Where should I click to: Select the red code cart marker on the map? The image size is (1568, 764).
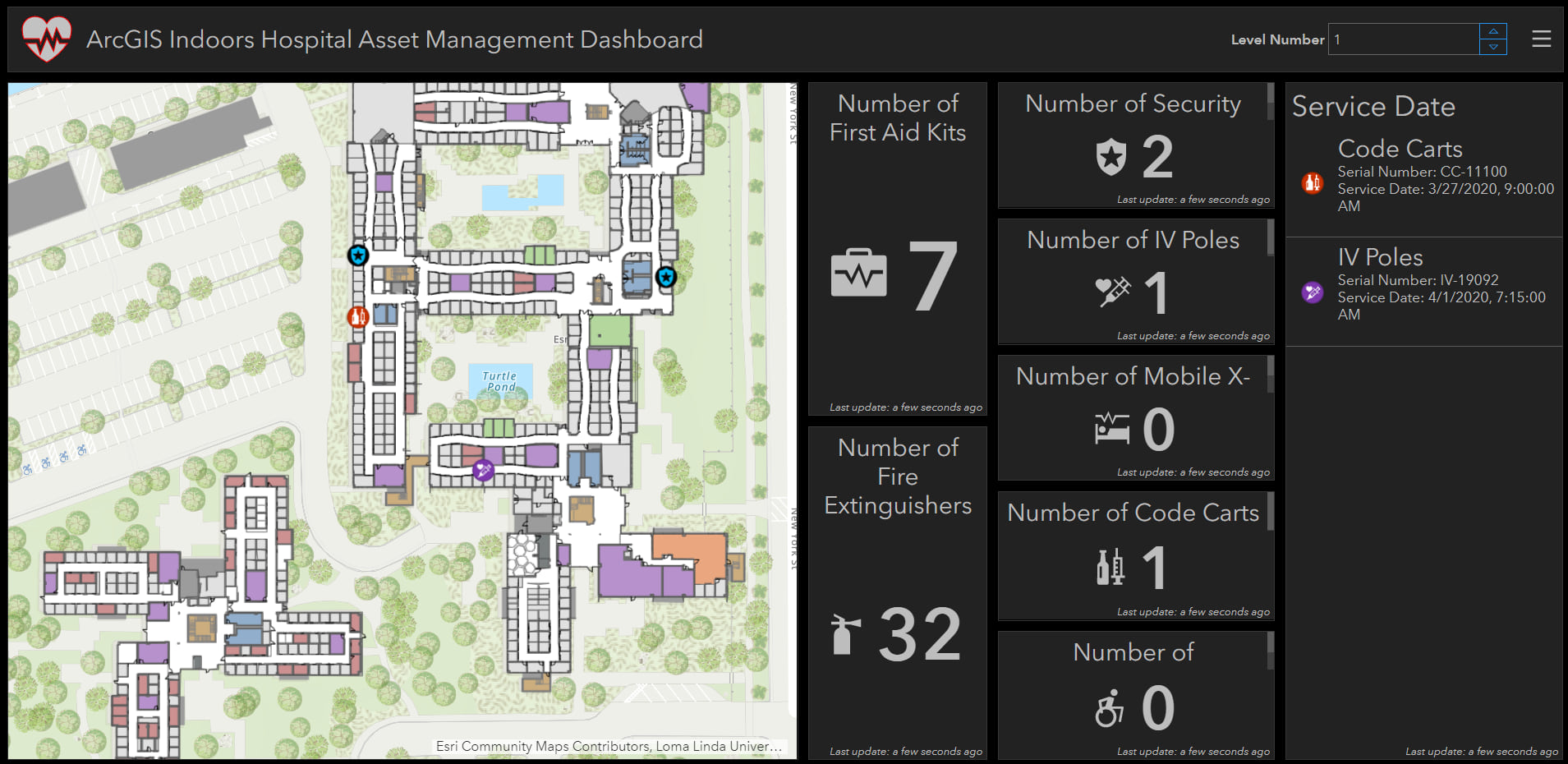coord(357,316)
